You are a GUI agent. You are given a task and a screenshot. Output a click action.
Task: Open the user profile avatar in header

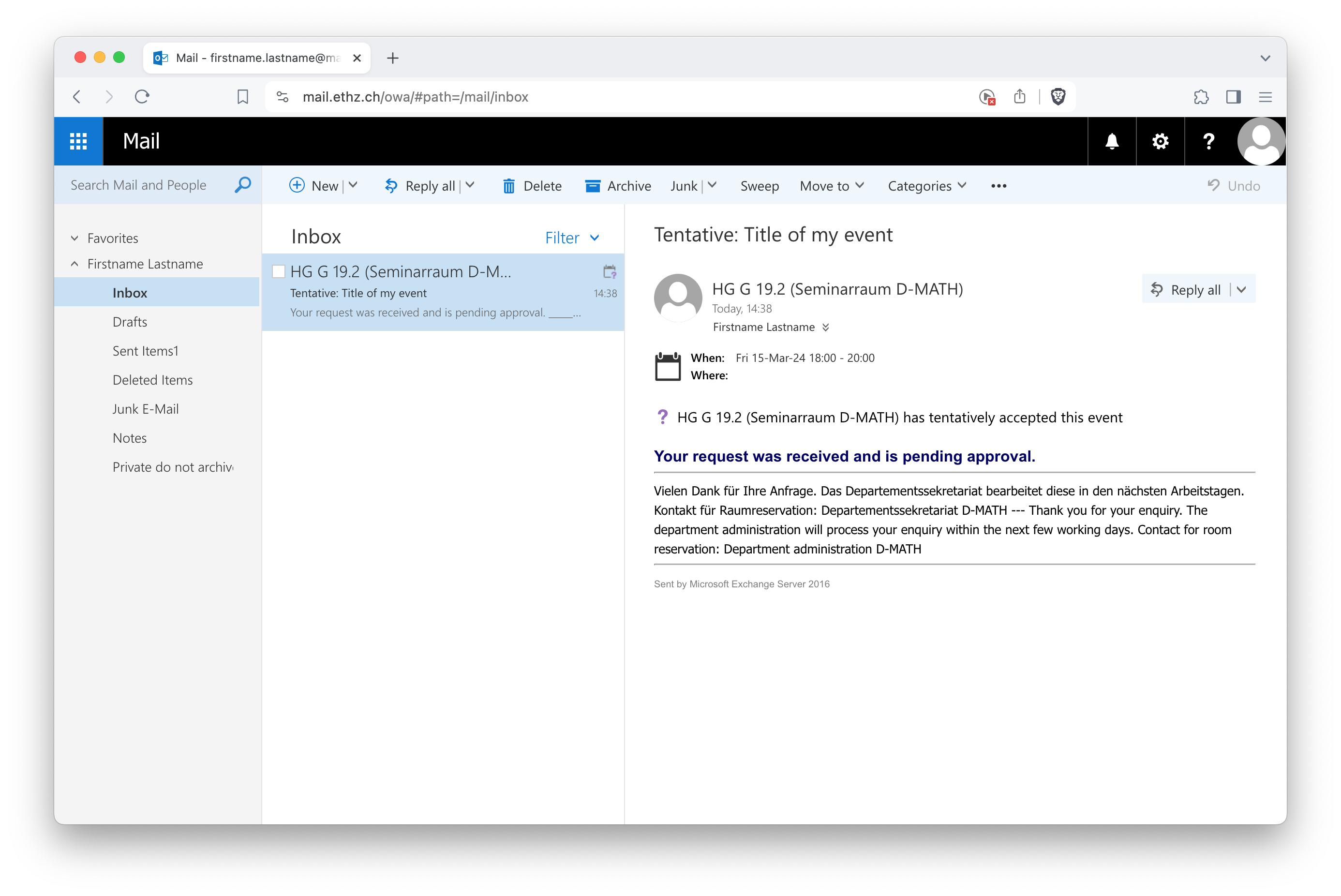(1261, 141)
